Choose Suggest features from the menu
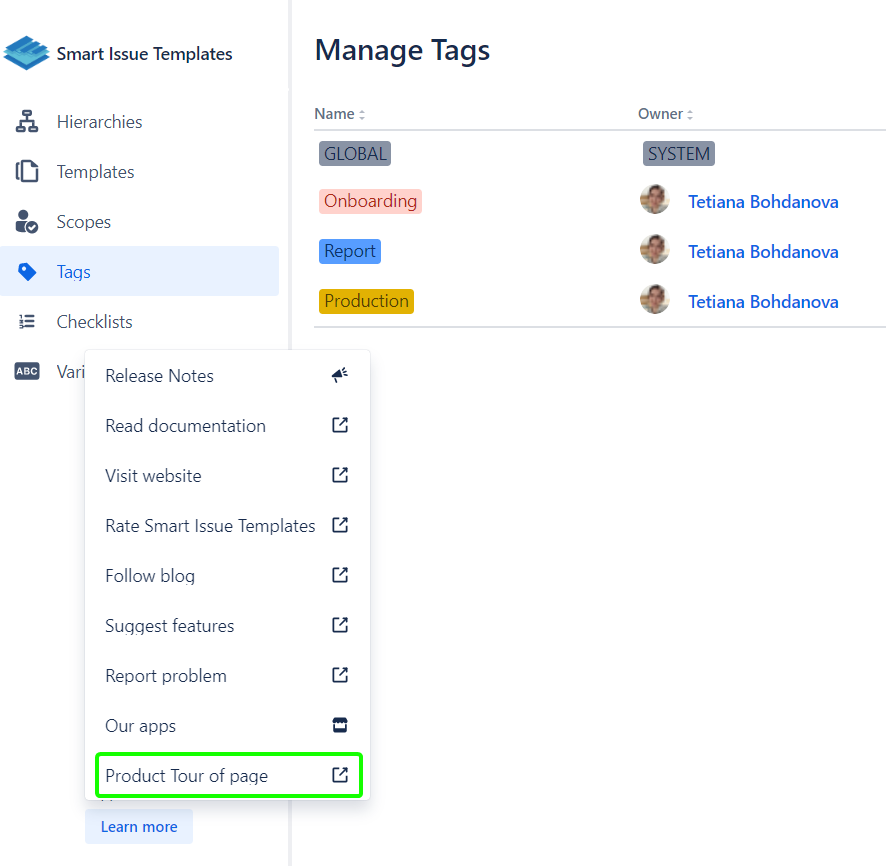Image resolution: width=886 pixels, height=866 pixels. coord(170,626)
